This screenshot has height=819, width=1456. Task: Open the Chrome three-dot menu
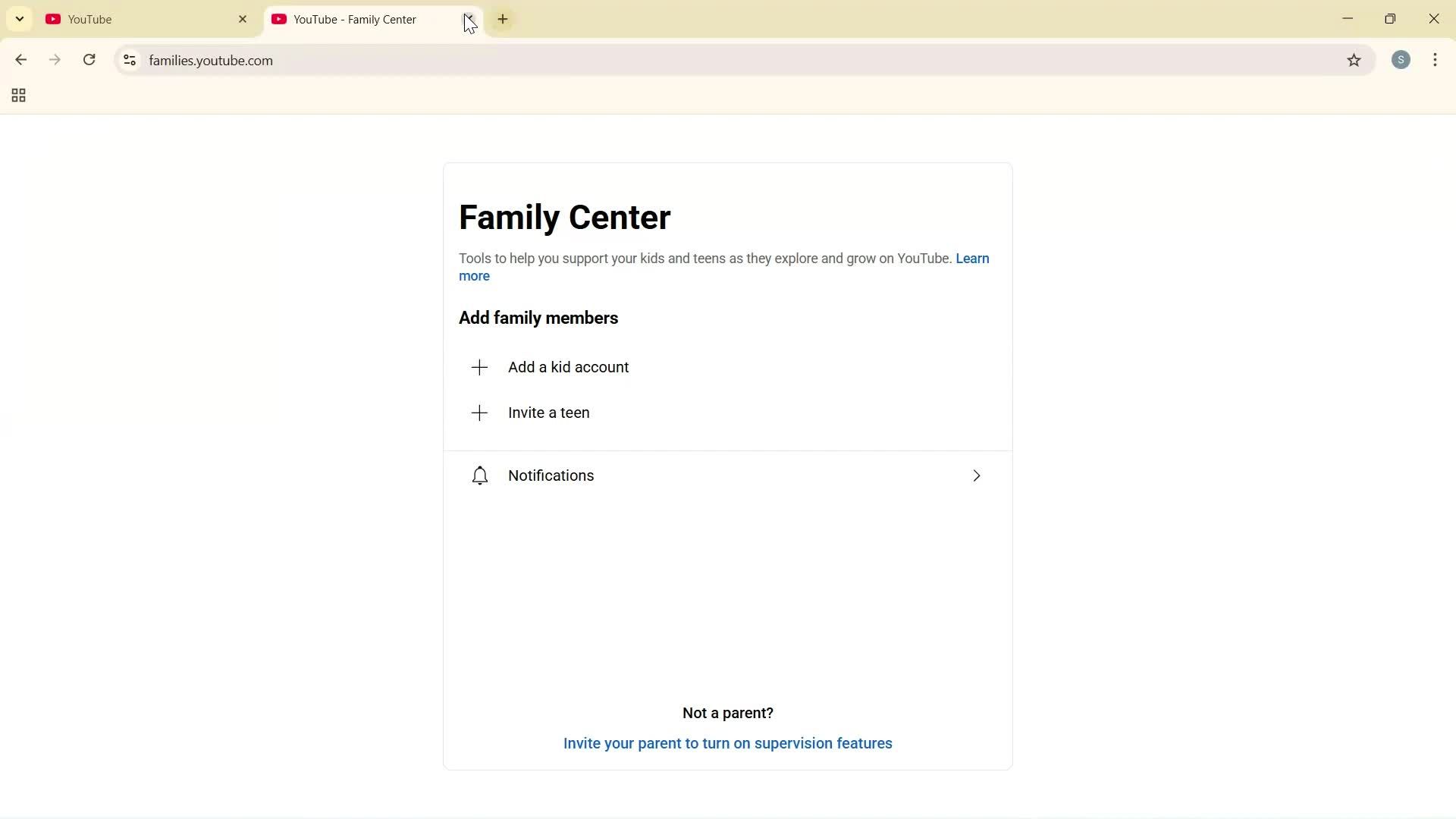(x=1436, y=60)
